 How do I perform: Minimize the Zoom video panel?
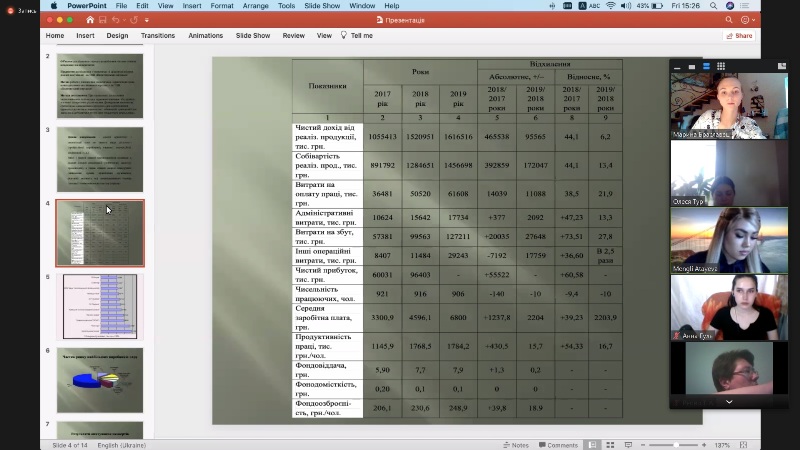(x=677, y=67)
